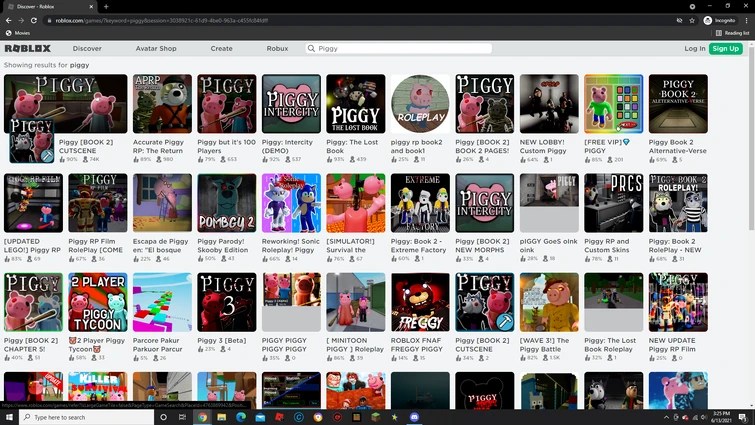Click 'Showing results for piggy' text

point(47,65)
